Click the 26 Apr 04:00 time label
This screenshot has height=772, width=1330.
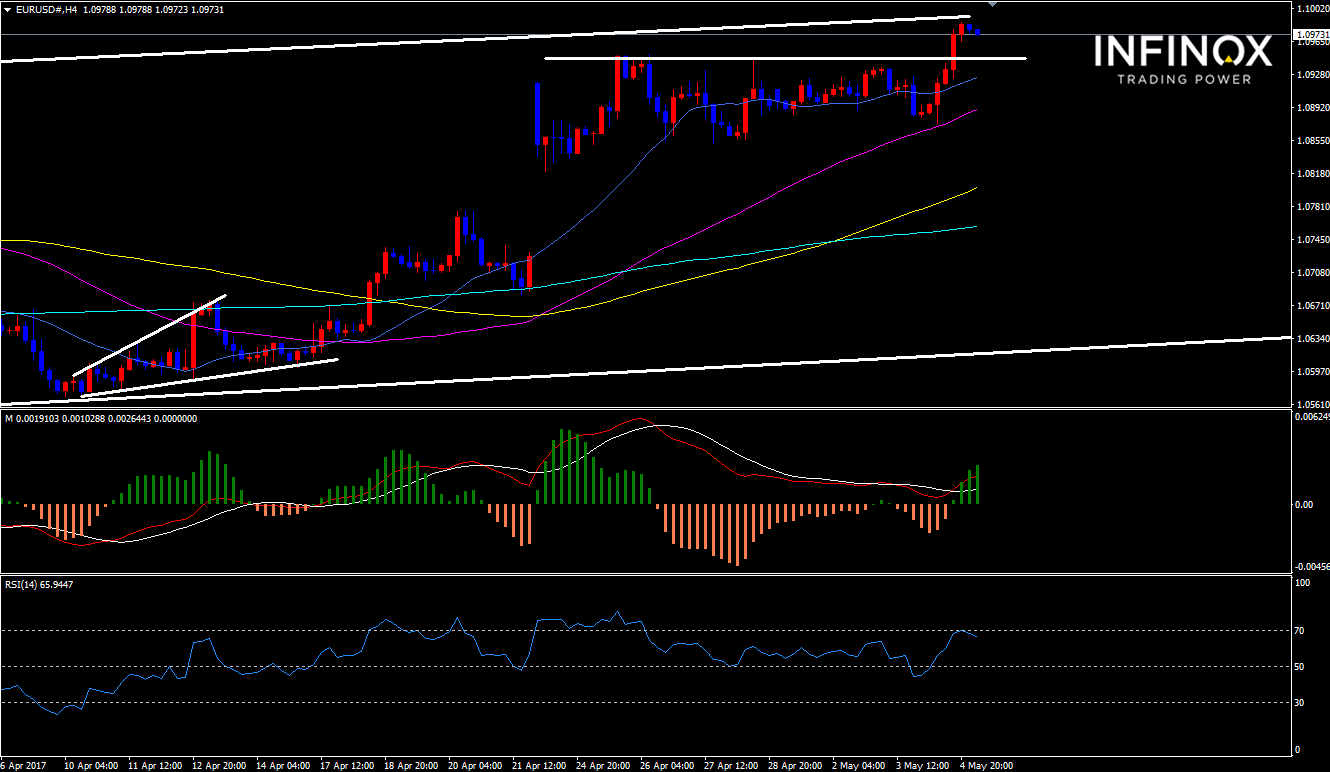click(666, 765)
